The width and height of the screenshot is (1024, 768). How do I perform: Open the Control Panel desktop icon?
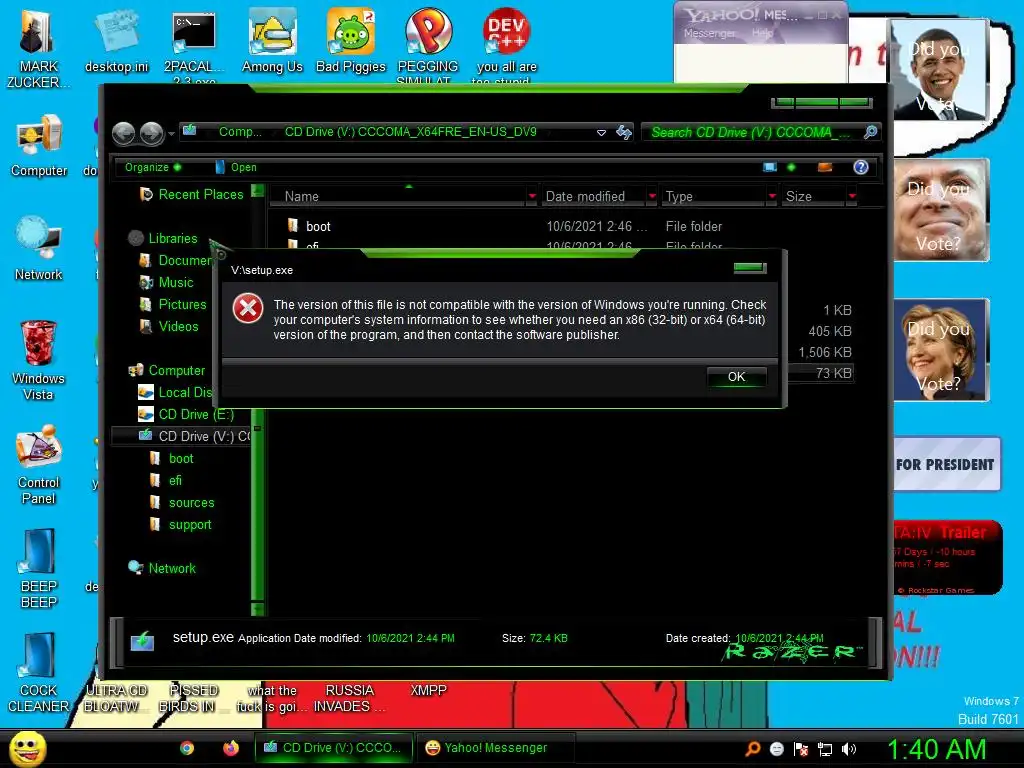coord(39,464)
